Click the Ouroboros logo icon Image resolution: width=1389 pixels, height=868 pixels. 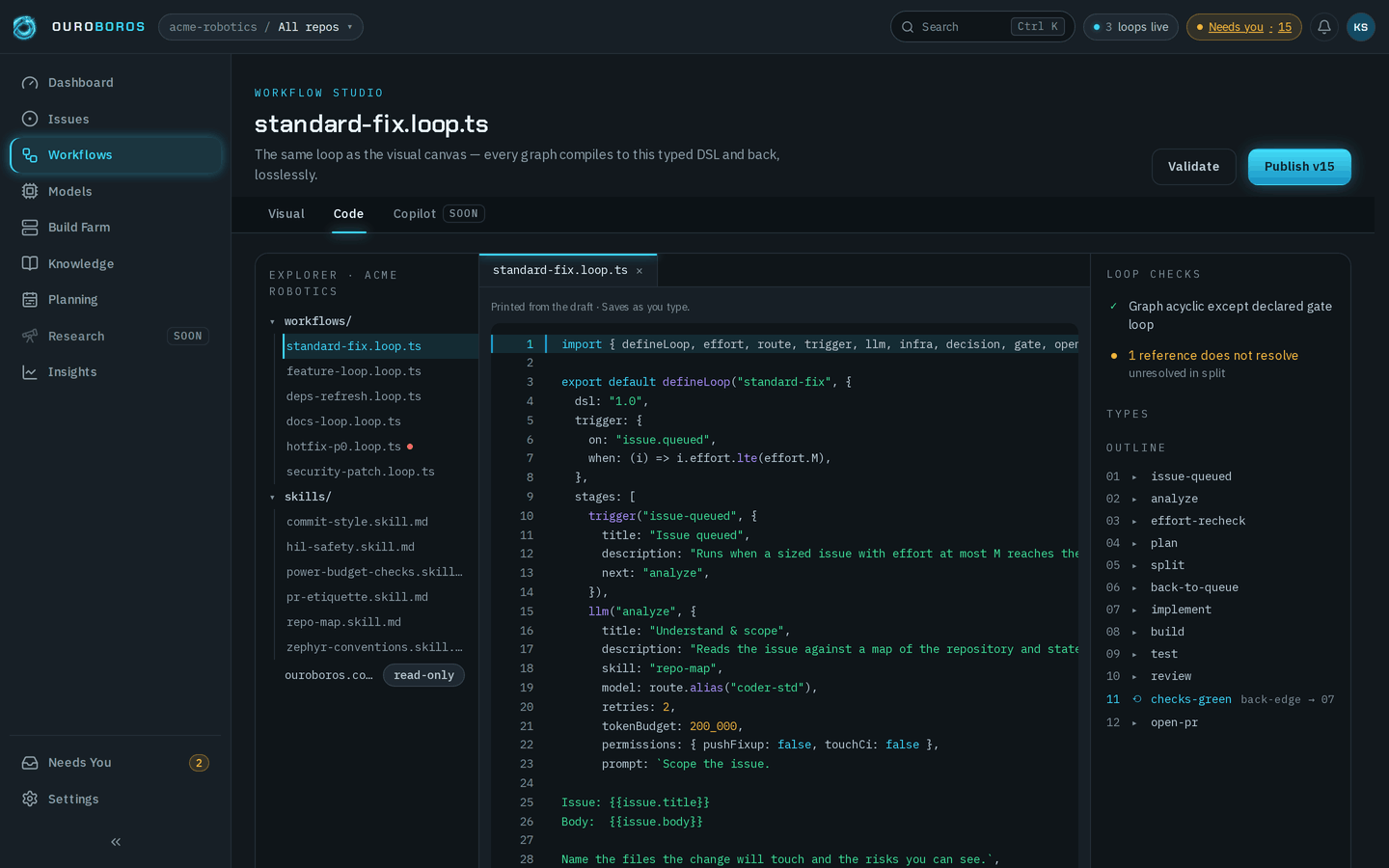[x=24, y=27]
